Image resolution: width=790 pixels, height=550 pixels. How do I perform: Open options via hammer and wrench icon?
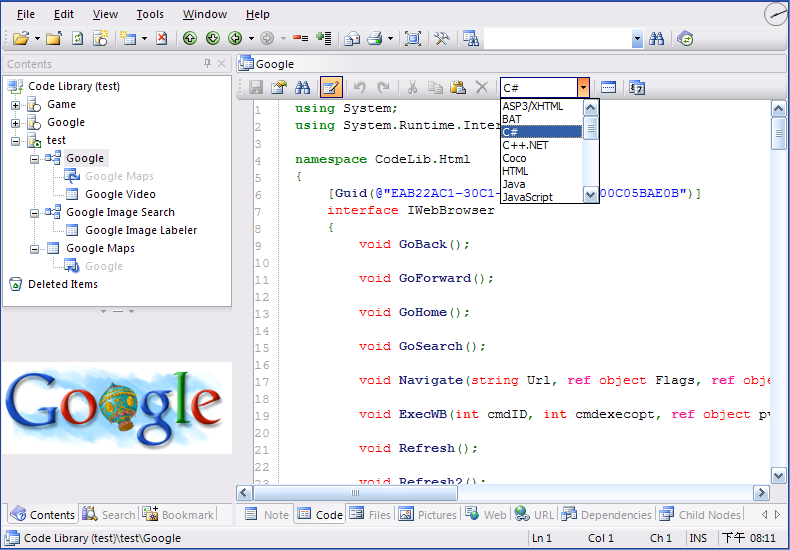coord(442,38)
